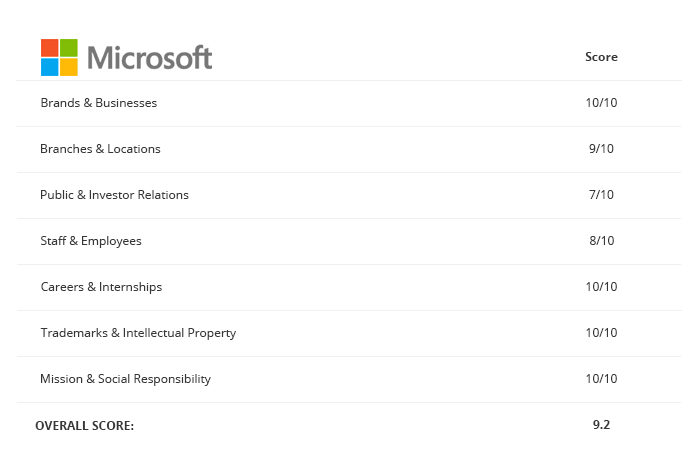The image size is (698, 466).
Task: Select the 9.2 overall score value
Action: pyautogui.click(x=601, y=425)
